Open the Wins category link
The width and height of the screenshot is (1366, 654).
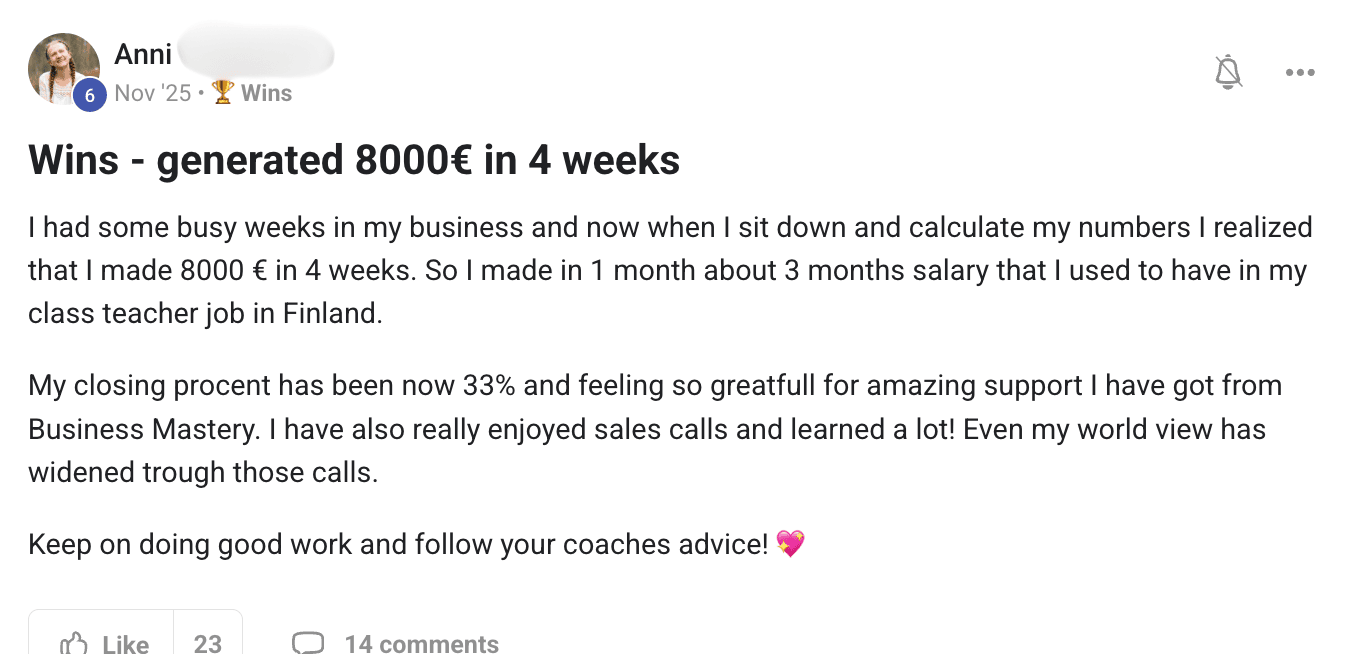(x=266, y=93)
